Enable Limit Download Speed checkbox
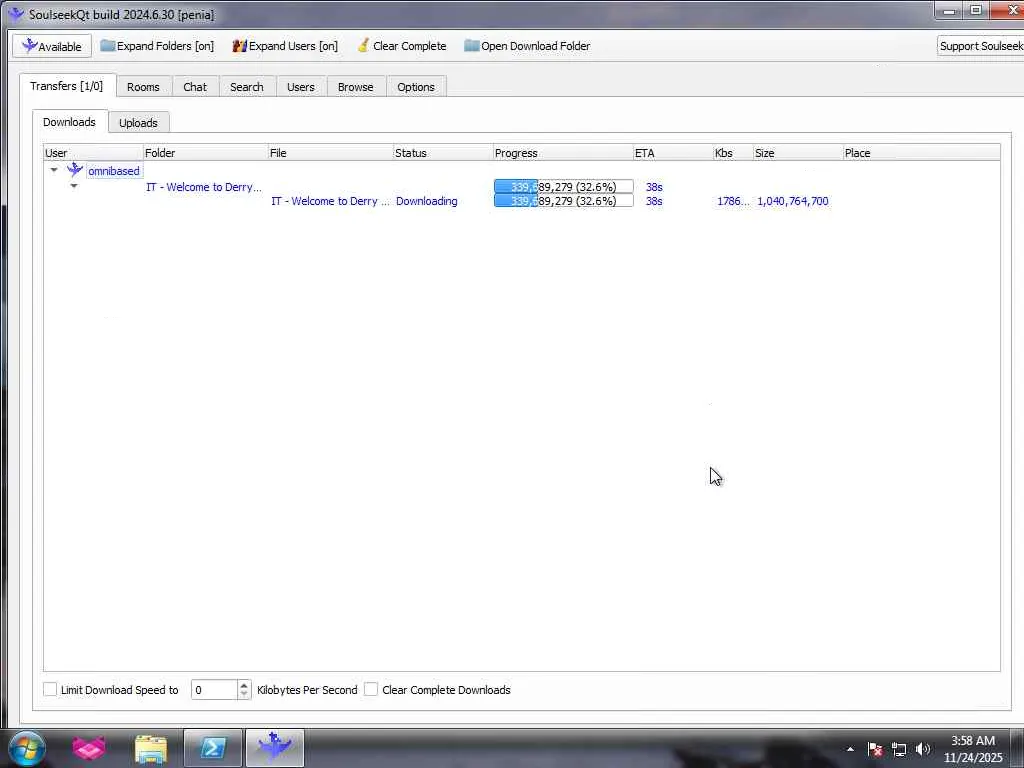The width and height of the screenshot is (1024, 768). click(50, 689)
